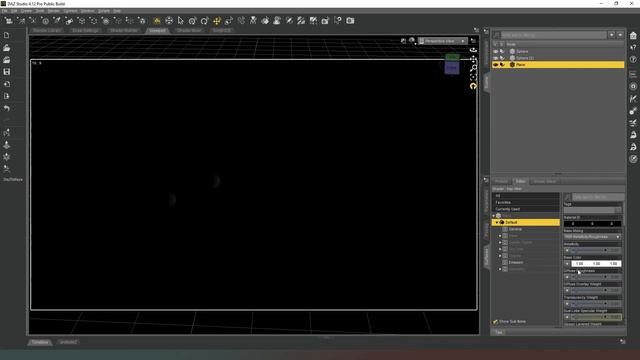Click the yellow reset view icon

(473, 86)
